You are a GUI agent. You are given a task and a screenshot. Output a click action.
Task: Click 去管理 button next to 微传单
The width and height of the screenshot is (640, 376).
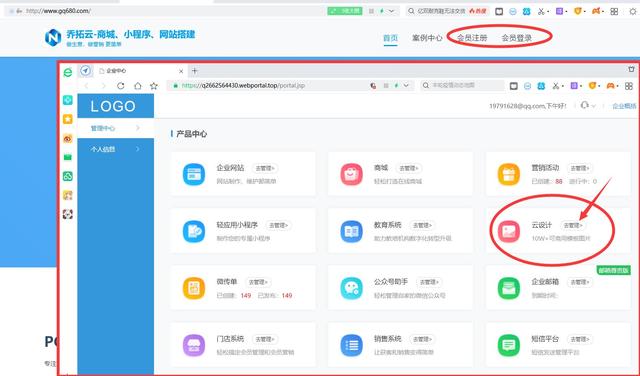tap(258, 282)
